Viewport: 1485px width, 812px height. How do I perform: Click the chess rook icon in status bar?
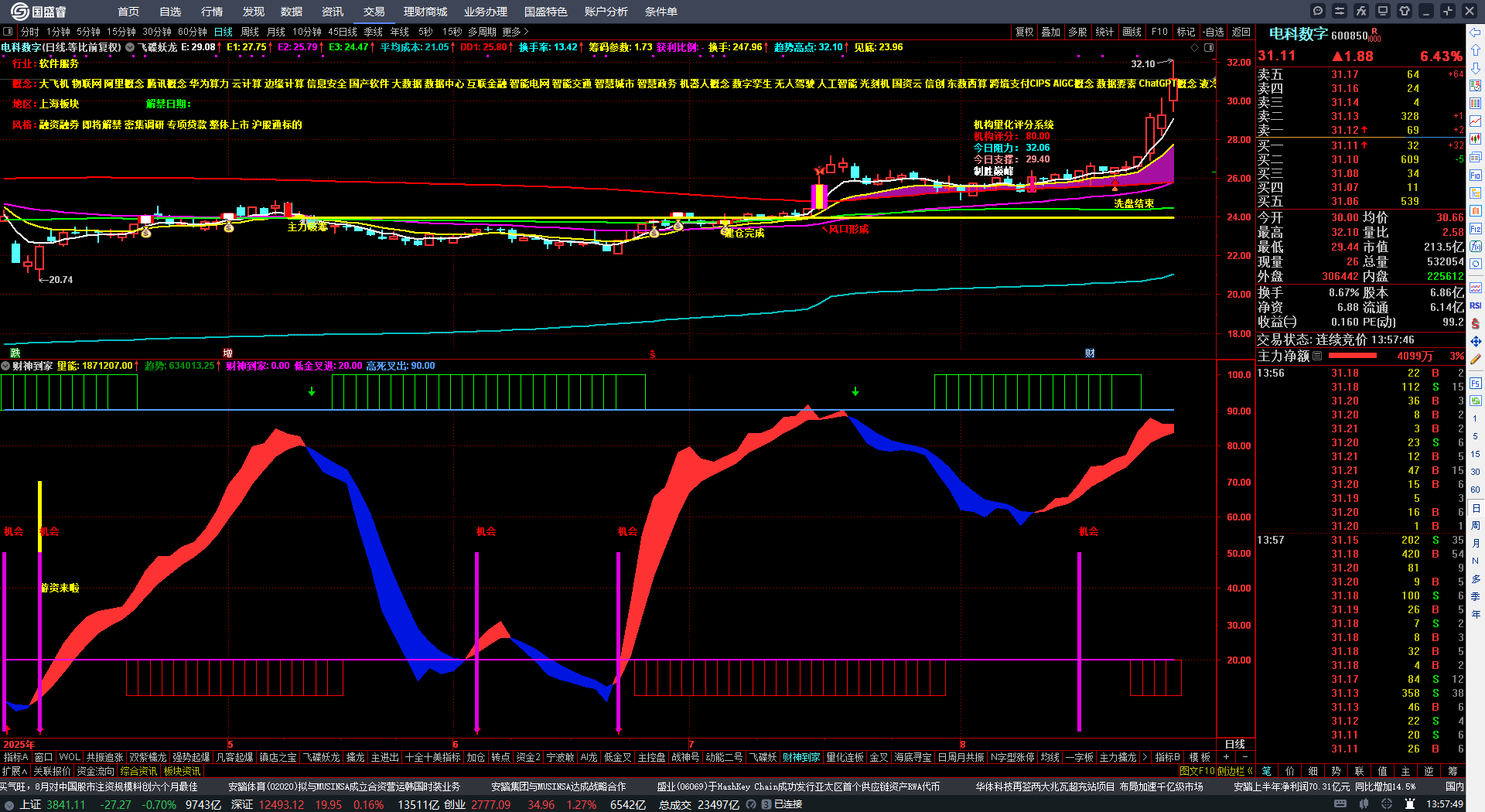pos(1411,804)
